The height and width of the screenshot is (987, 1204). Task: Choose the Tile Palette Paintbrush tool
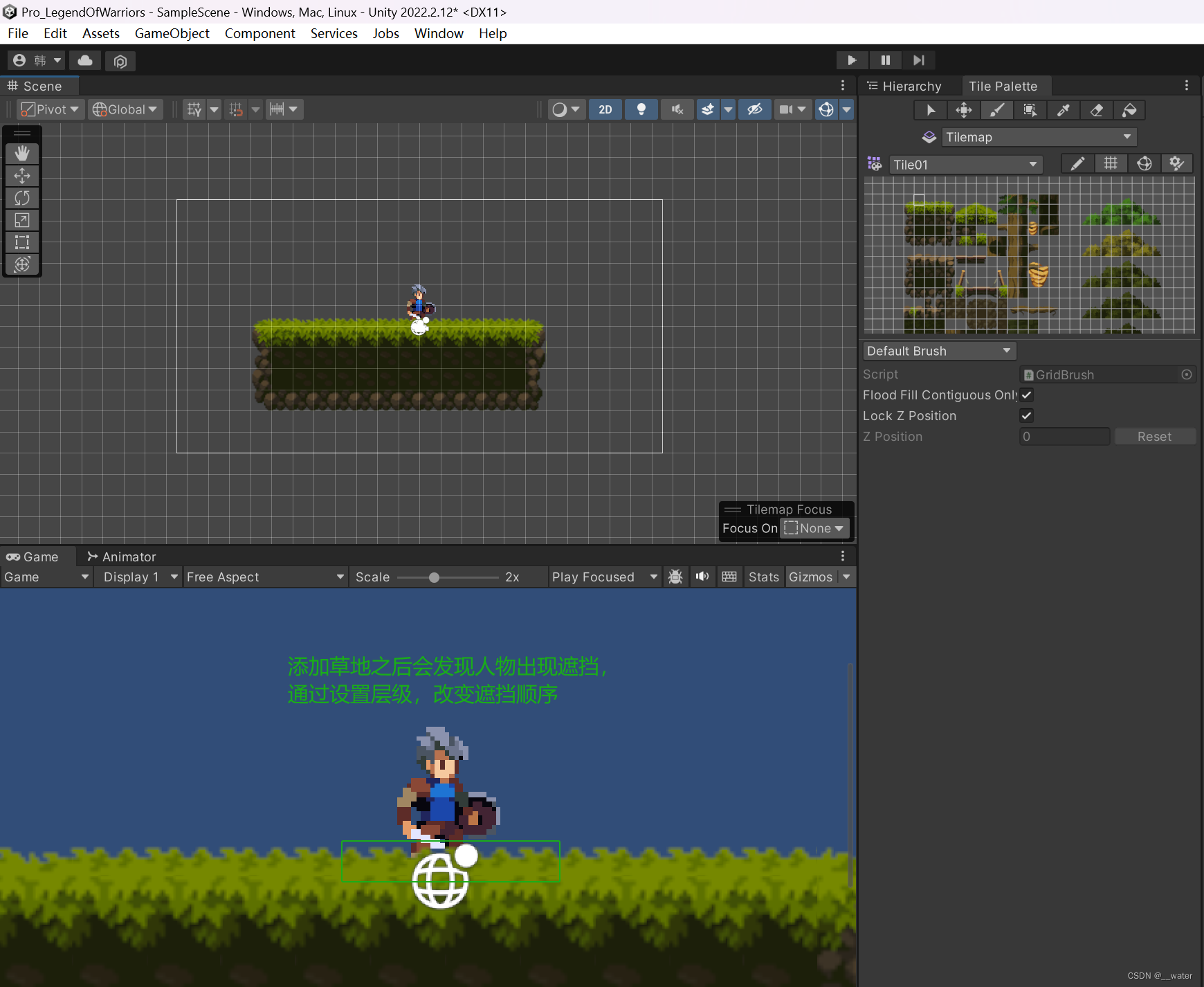click(x=997, y=110)
